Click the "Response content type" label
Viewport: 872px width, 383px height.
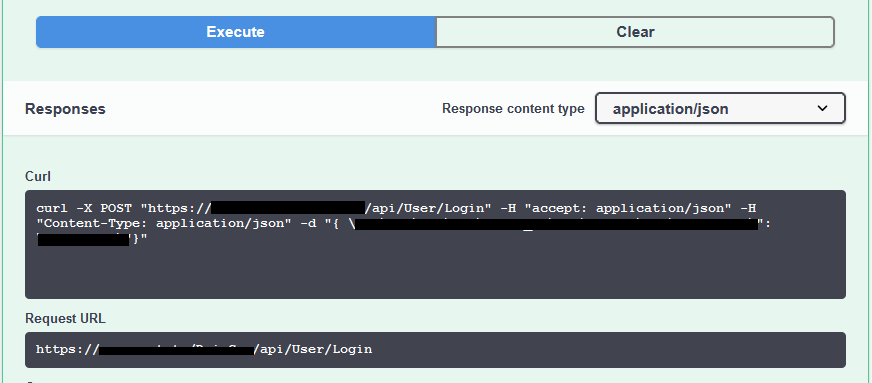[513, 108]
